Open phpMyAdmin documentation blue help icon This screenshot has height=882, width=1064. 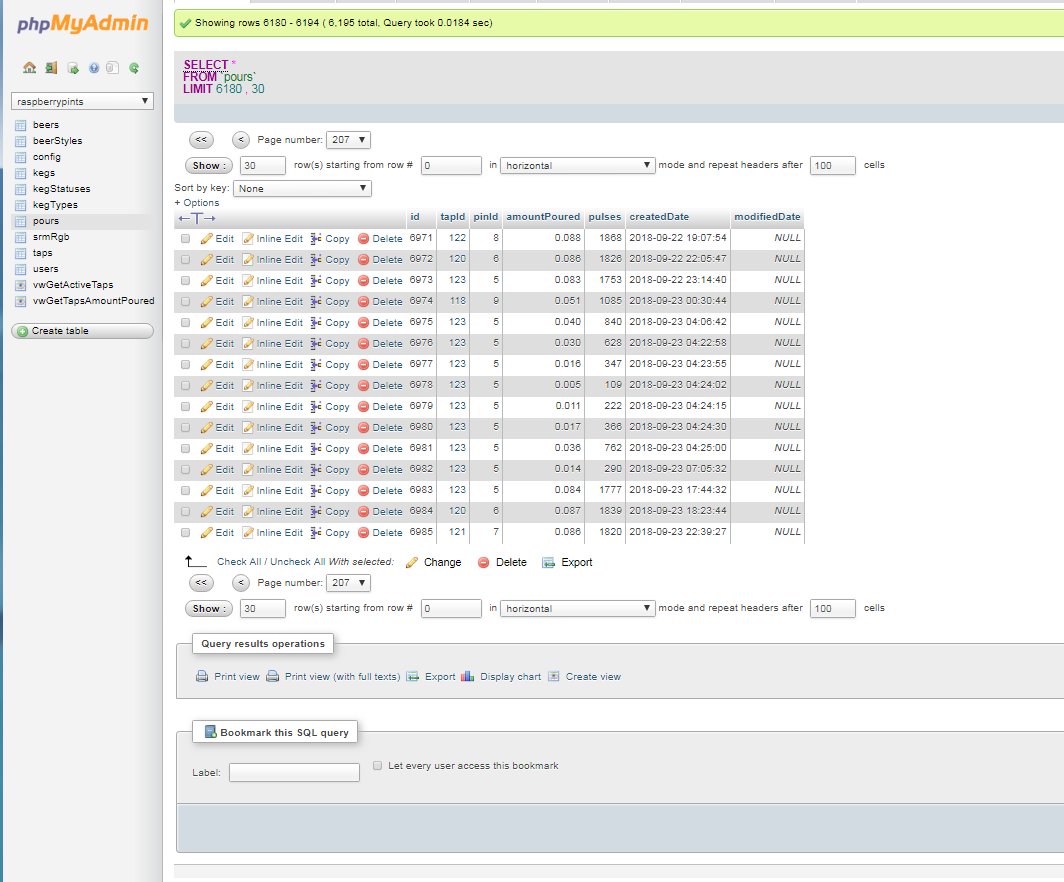(94, 68)
